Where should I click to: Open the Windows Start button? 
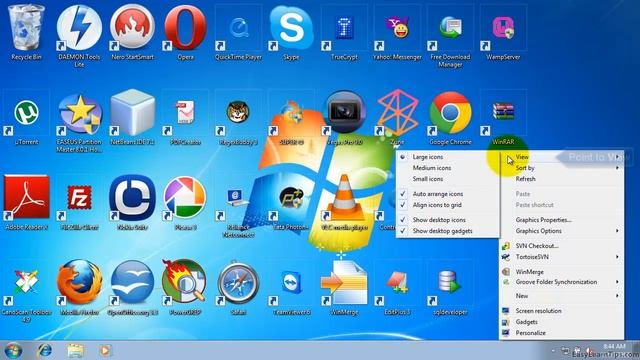(x=13, y=351)
